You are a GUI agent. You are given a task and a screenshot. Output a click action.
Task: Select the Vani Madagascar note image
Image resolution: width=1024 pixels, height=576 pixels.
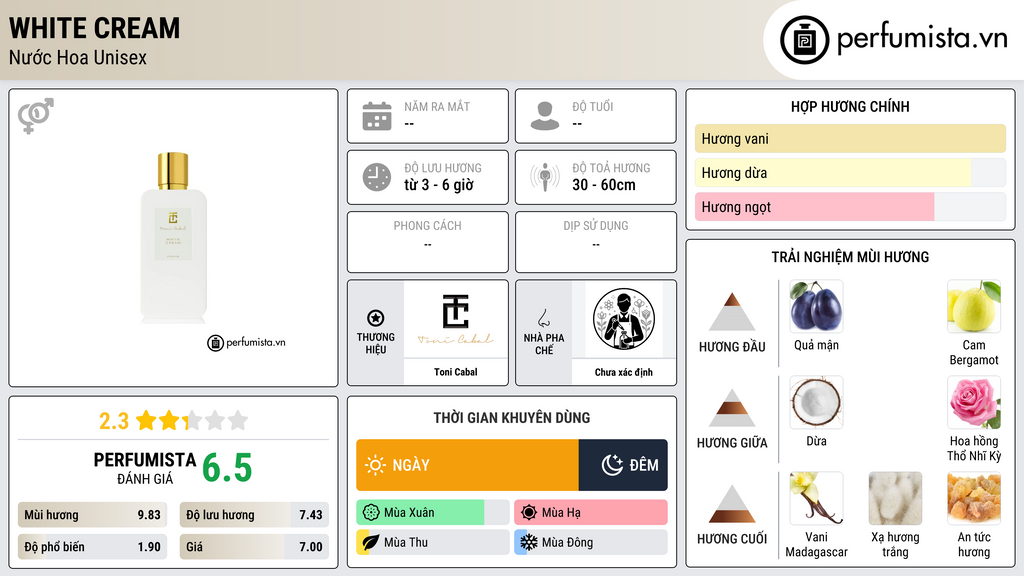[816, 498]
